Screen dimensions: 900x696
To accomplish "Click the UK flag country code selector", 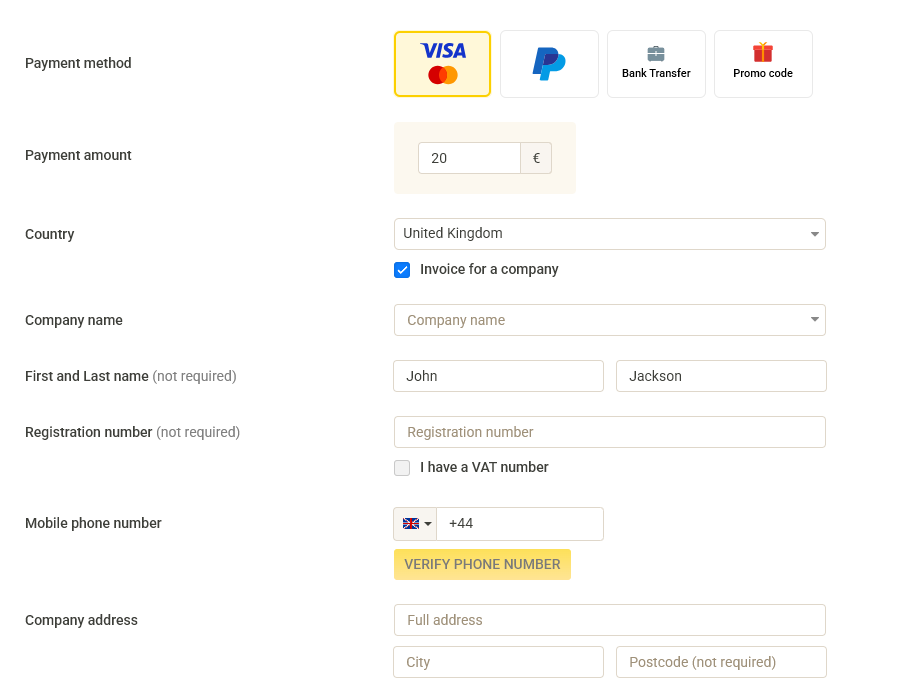I will (411, 523).
